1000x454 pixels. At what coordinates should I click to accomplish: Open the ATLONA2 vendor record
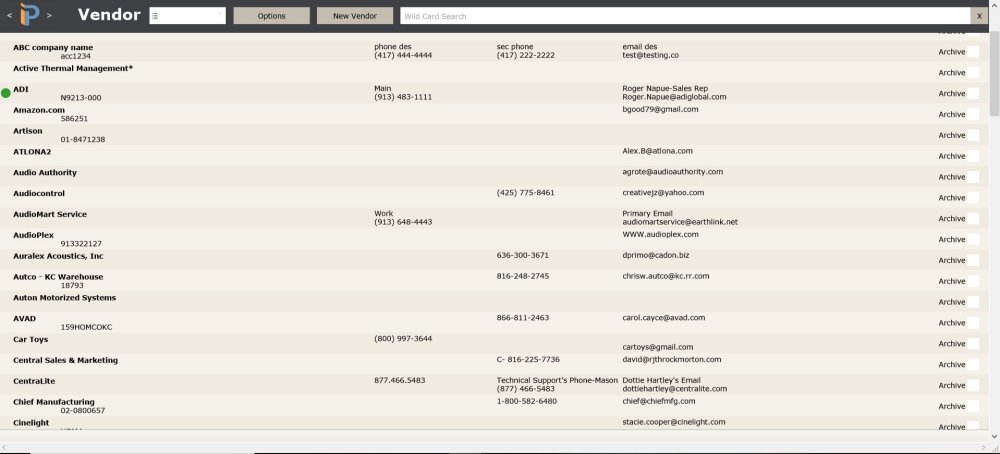32,152
